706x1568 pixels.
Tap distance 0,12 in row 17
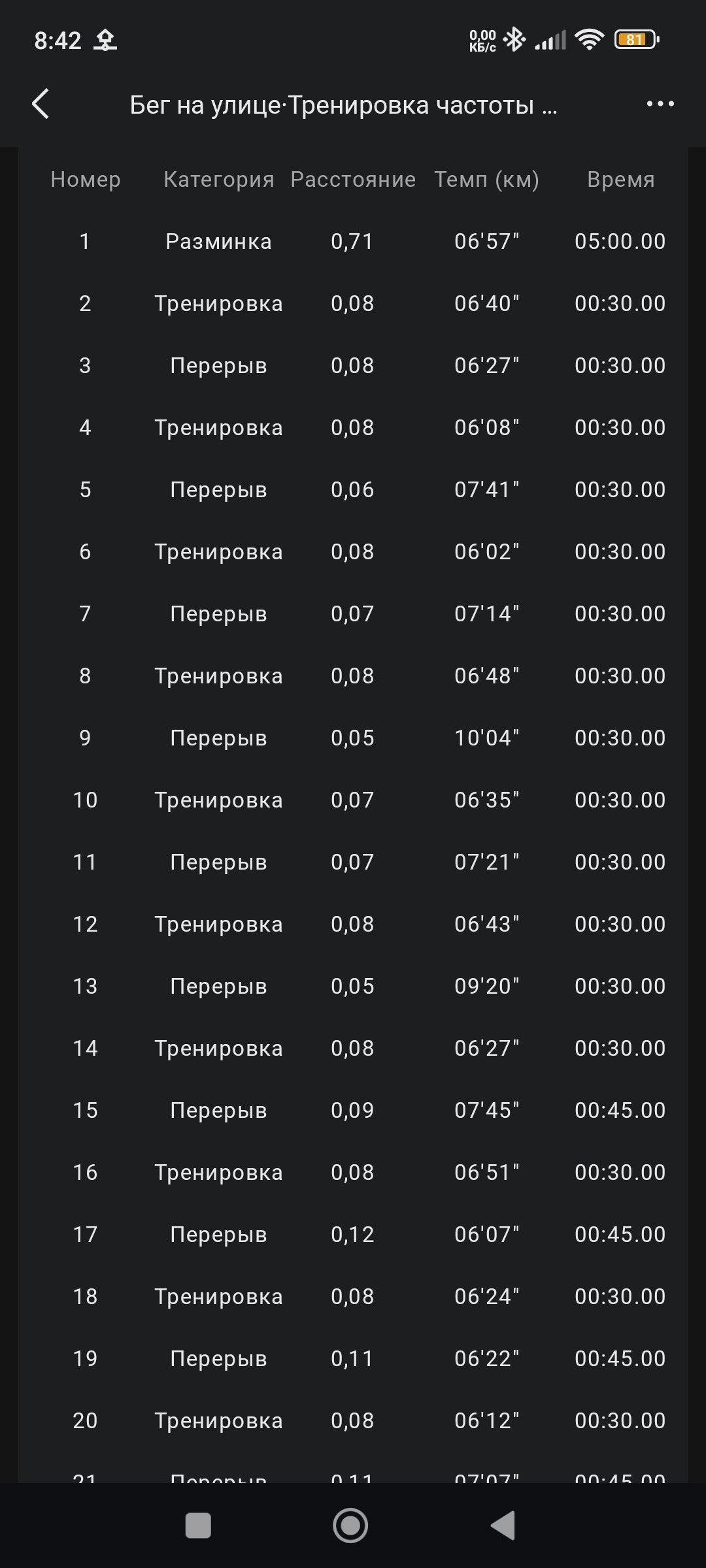[x=352, y=1234]
